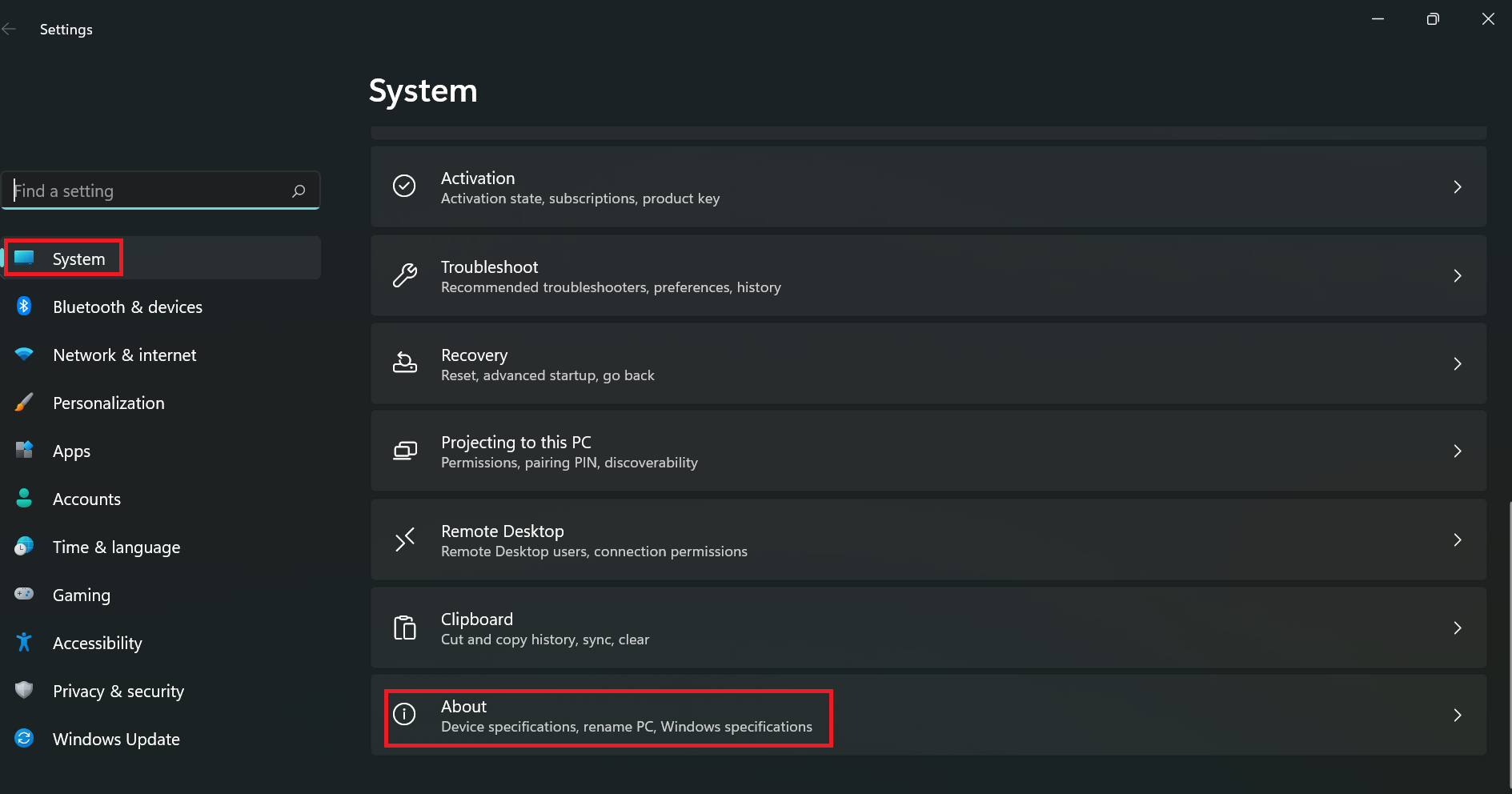Open the About row chevron
The width and height of the screenshot is (1512, 794).
pos(1458,715)
